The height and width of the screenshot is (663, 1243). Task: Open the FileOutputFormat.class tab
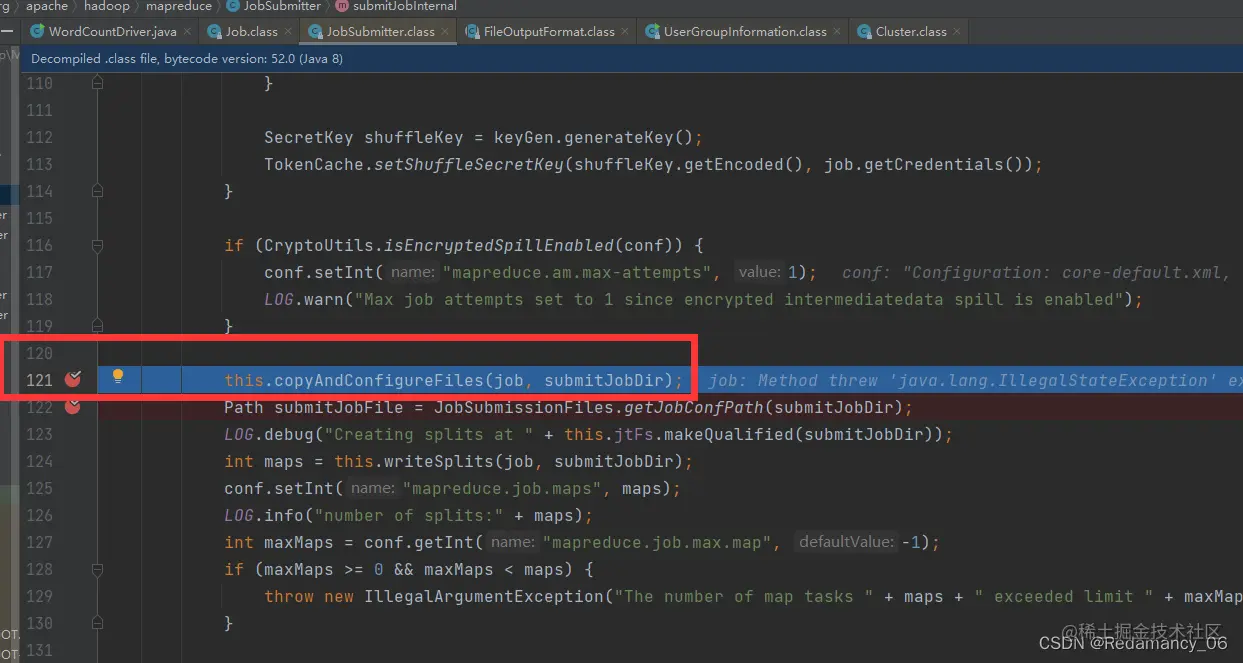tap(549, 31)
